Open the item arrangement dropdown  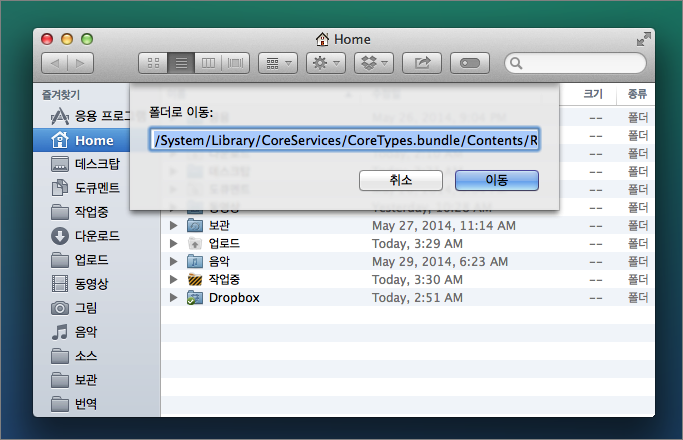point(278,64)
